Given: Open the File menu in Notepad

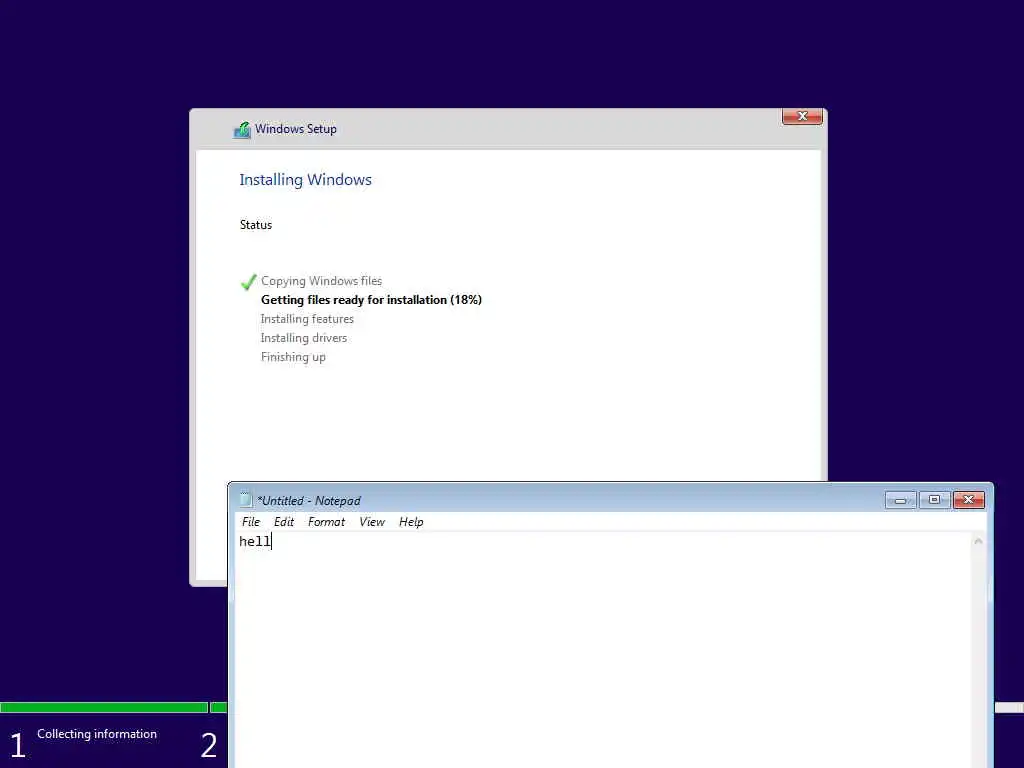Looking at the screenshot, I should coord(251,522).
